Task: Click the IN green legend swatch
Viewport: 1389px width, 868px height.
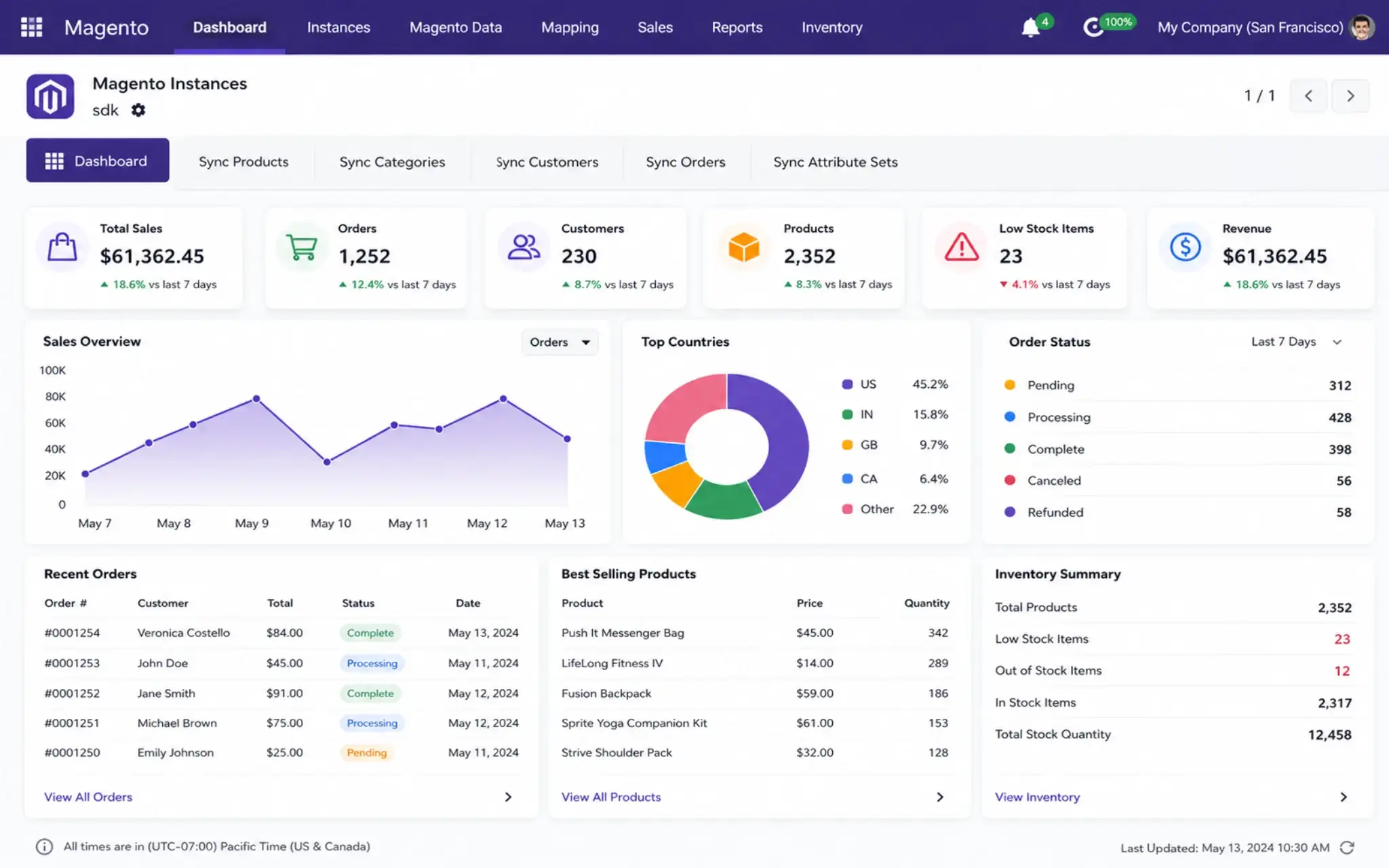Action: pyautogui.click(x=847, y=414)
